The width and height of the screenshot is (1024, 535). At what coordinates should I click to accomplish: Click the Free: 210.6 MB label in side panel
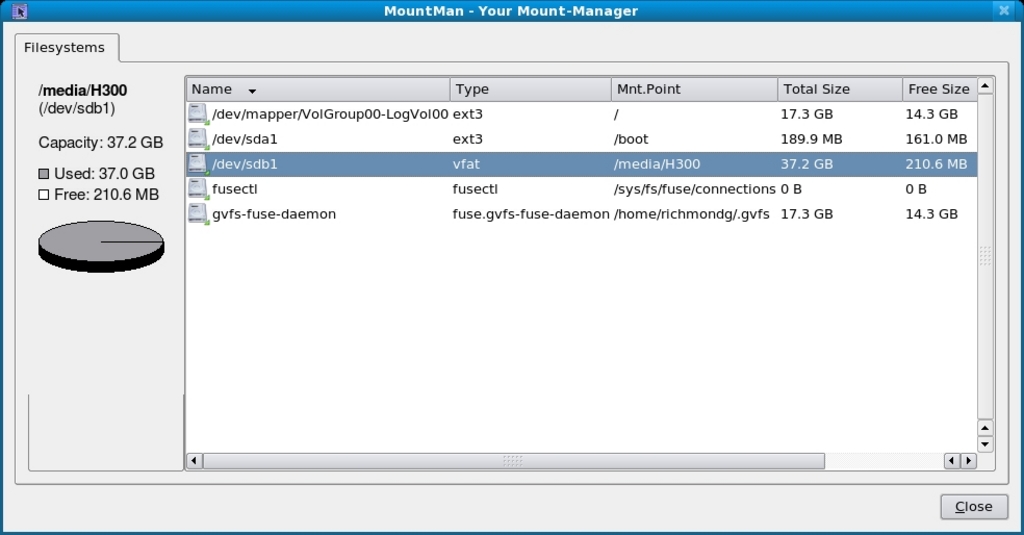point(106,195)
